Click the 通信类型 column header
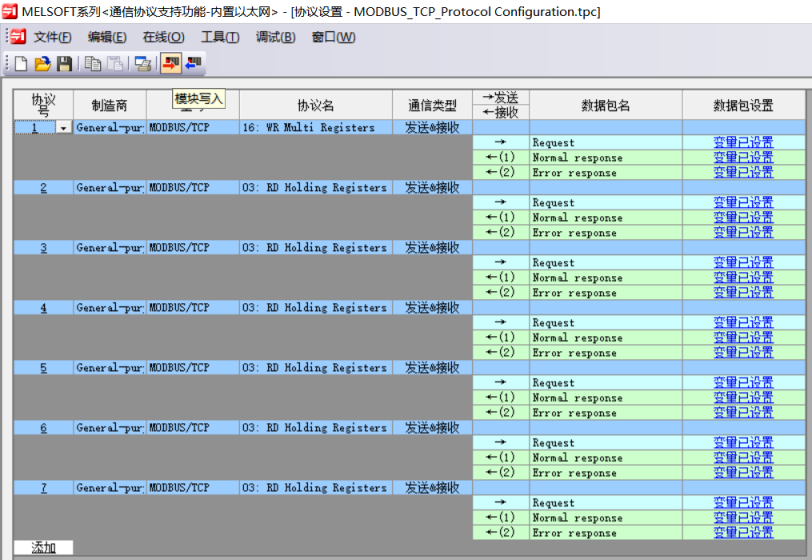This screenshot has width=812, height=560. click(x=432, y=105)
